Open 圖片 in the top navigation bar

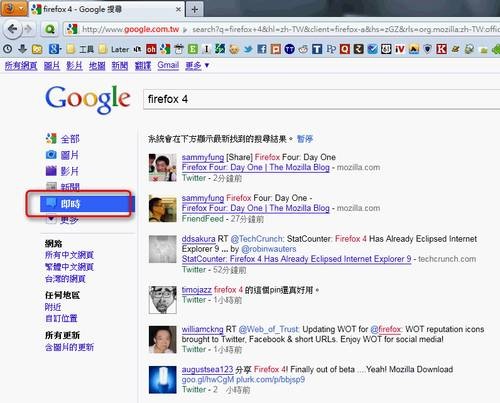click(x=52, y=66)
